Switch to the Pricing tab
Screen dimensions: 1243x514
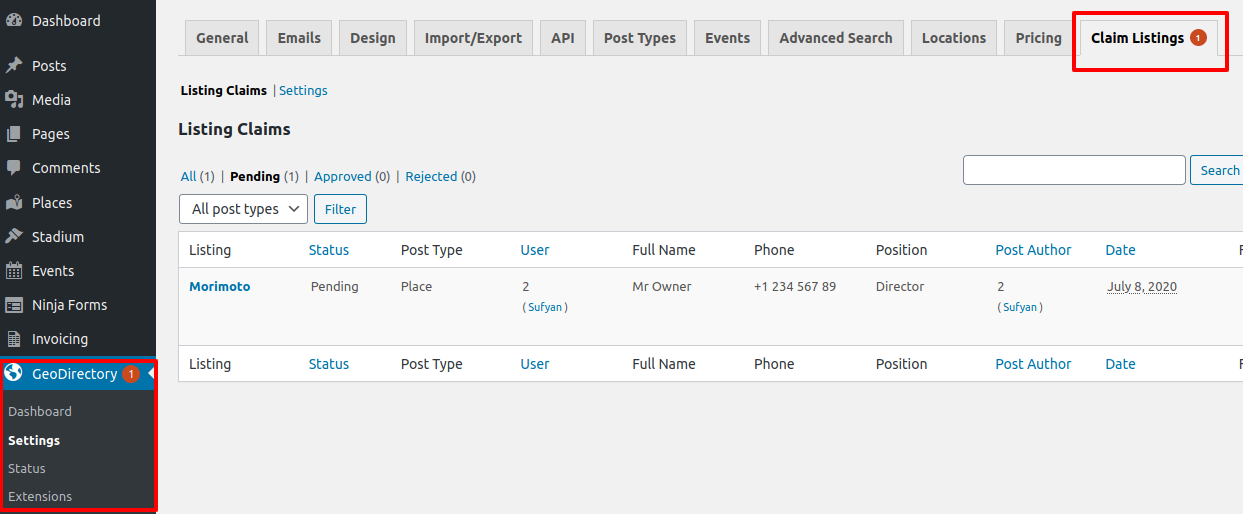[1038, 38]
